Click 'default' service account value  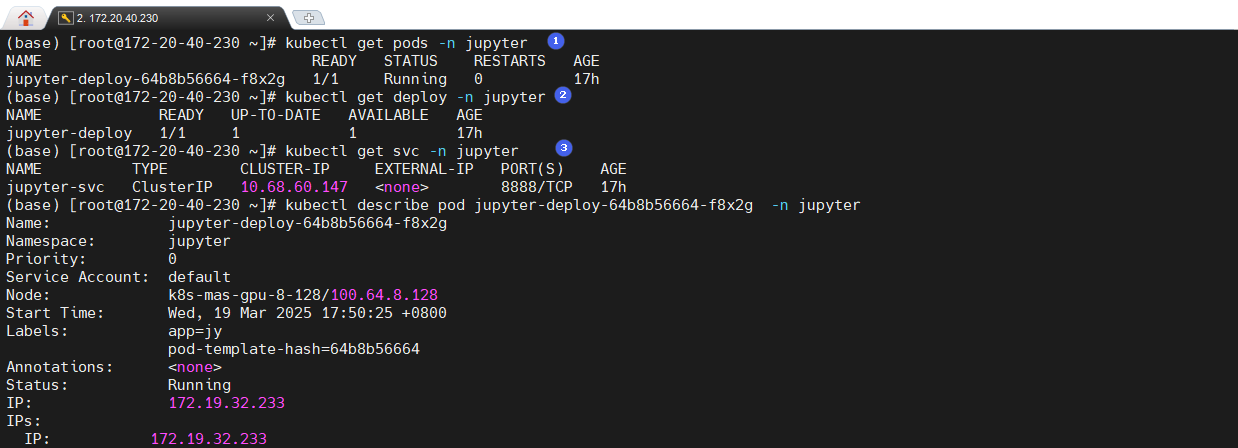(199, 277)
